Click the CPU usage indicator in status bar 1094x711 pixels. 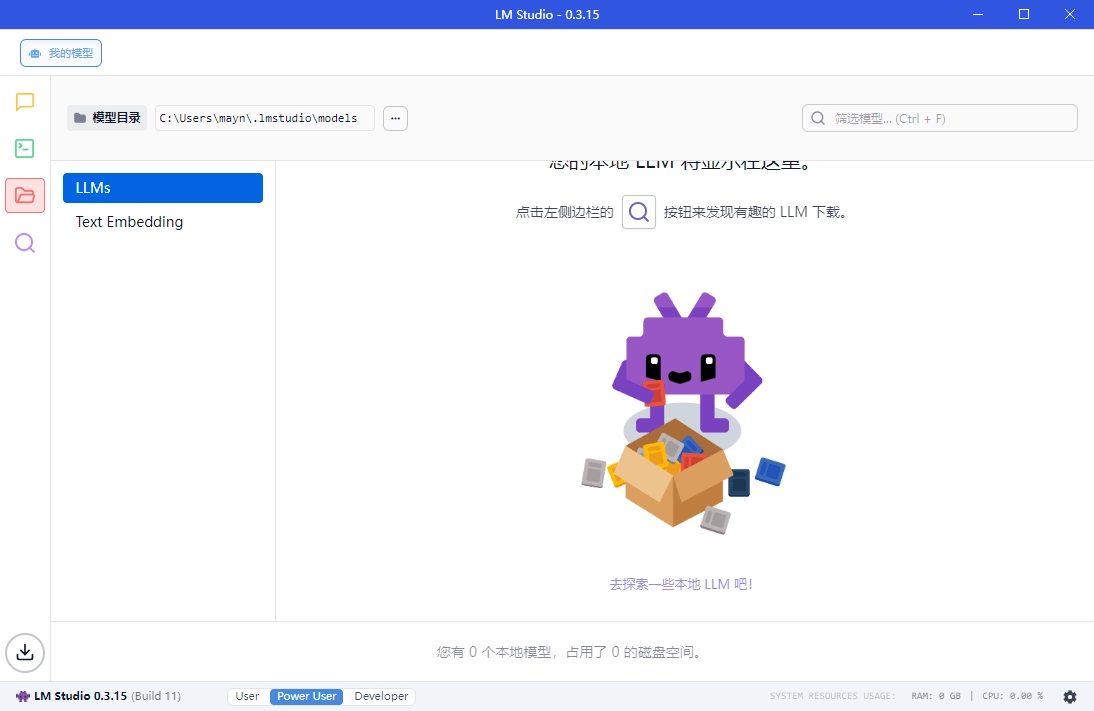[x=1013, y=696]
